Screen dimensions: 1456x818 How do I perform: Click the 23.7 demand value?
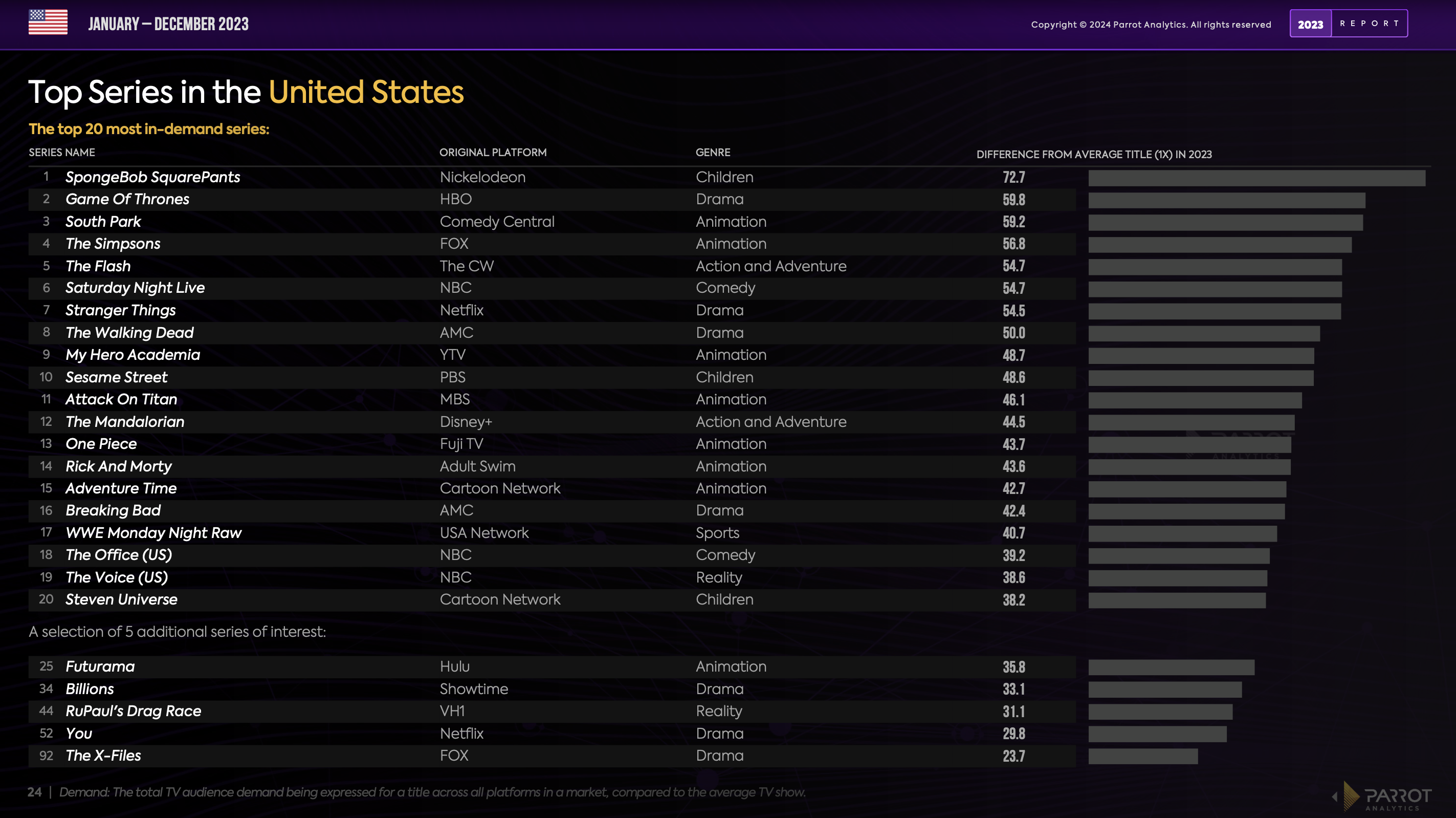1013,757
